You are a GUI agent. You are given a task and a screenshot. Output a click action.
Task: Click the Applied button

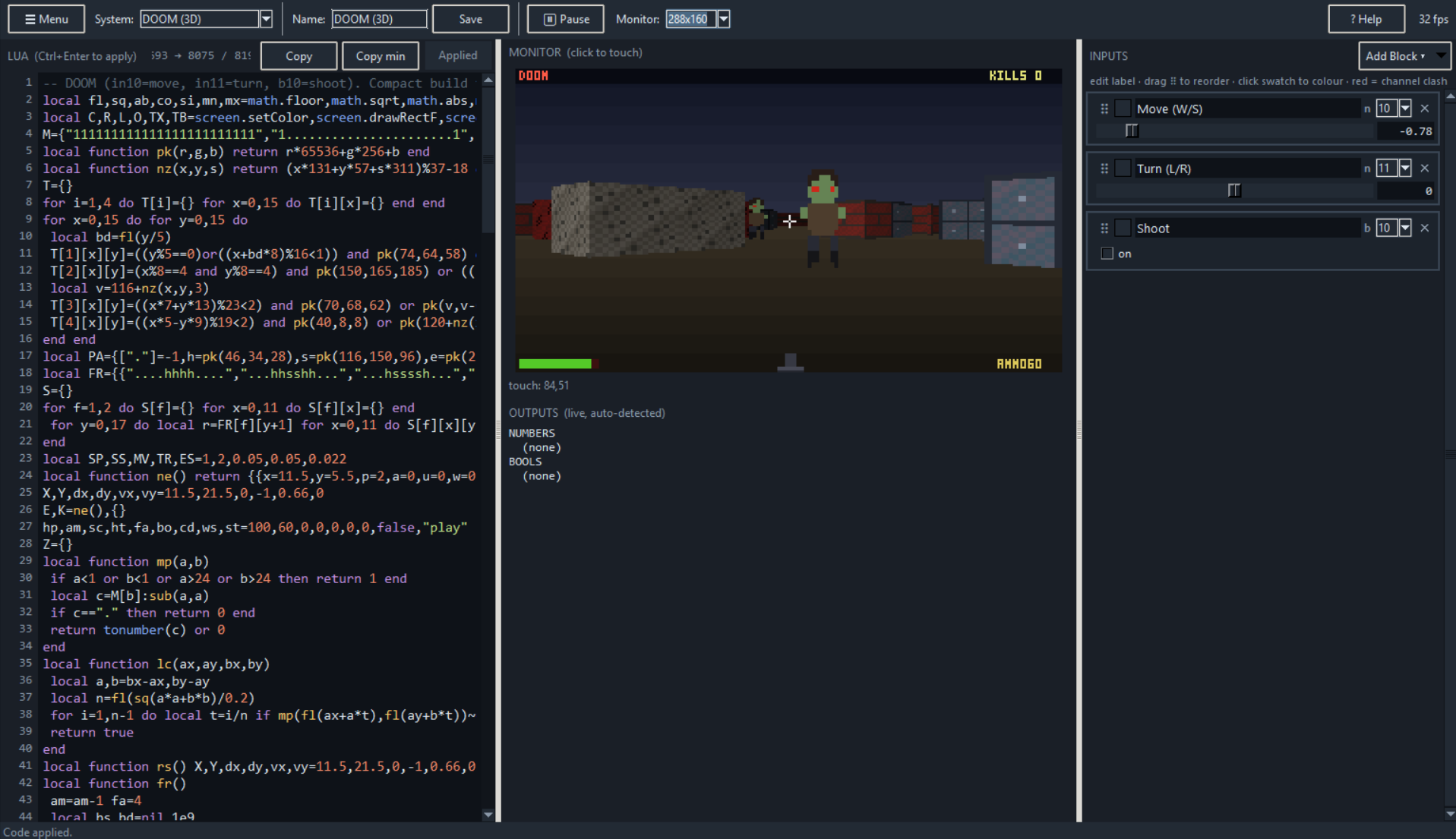[458, 55]
